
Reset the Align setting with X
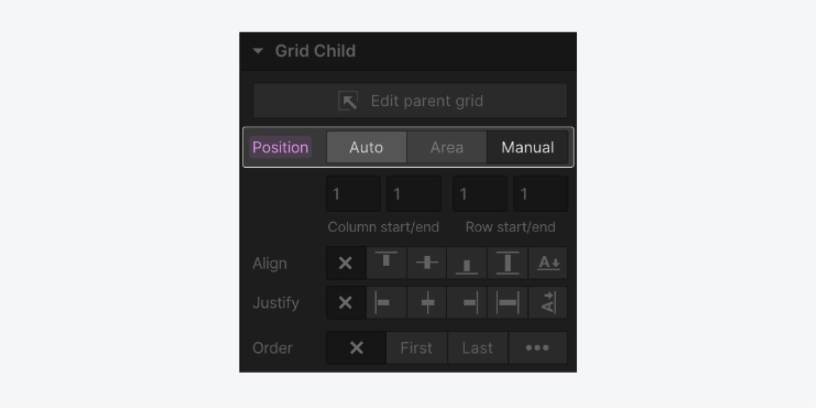tap(345, 263)
